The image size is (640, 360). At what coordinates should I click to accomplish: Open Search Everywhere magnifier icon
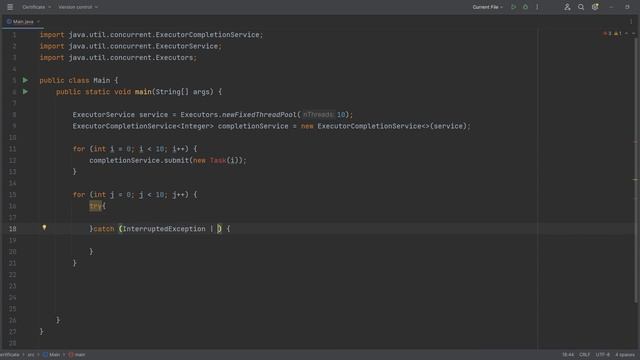click(x=581, y=7)
